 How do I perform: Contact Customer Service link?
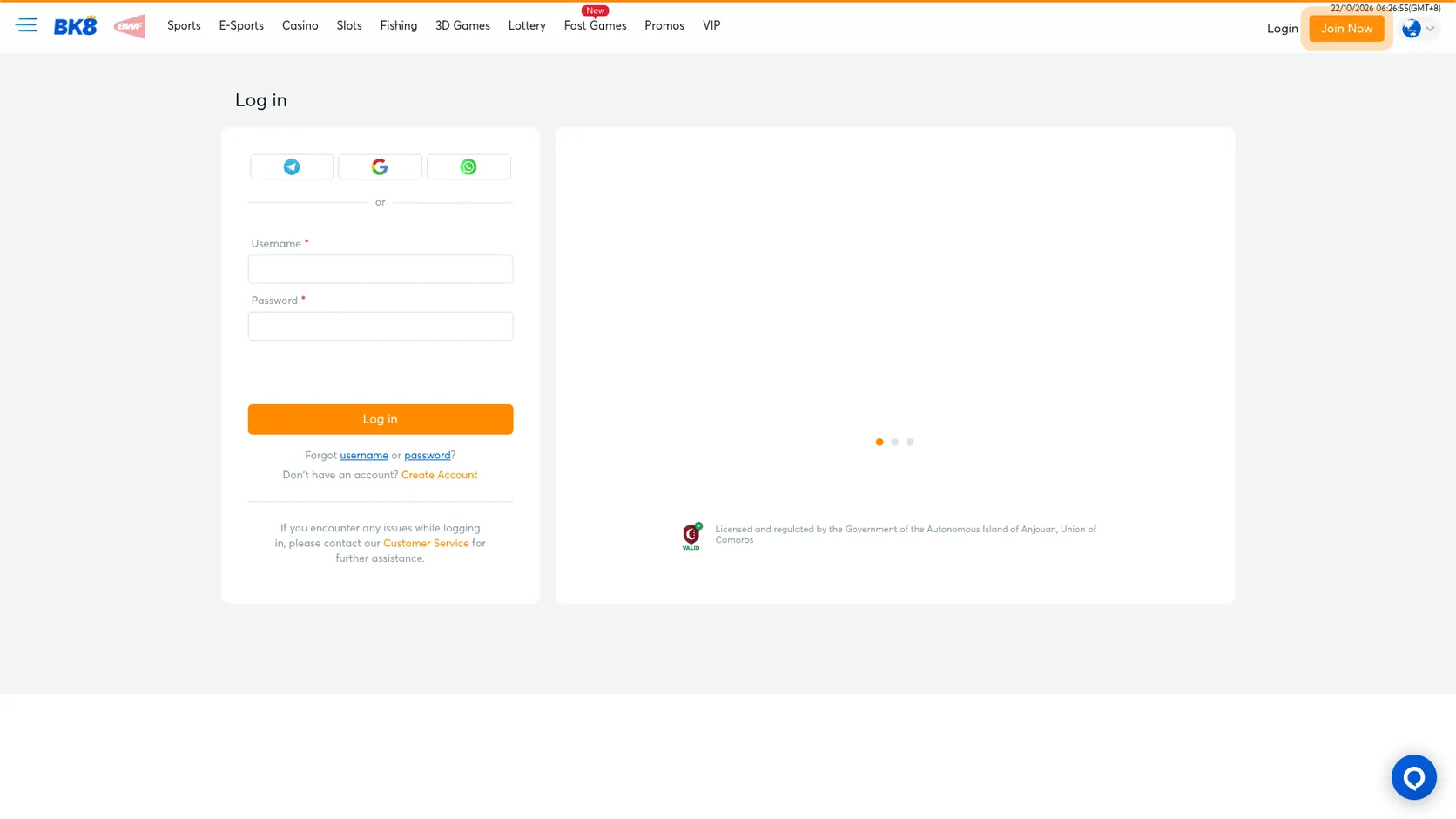[426, 543]
